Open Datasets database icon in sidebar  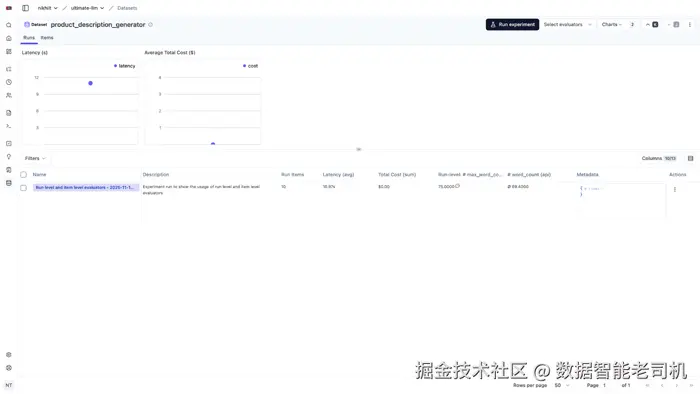8,183
